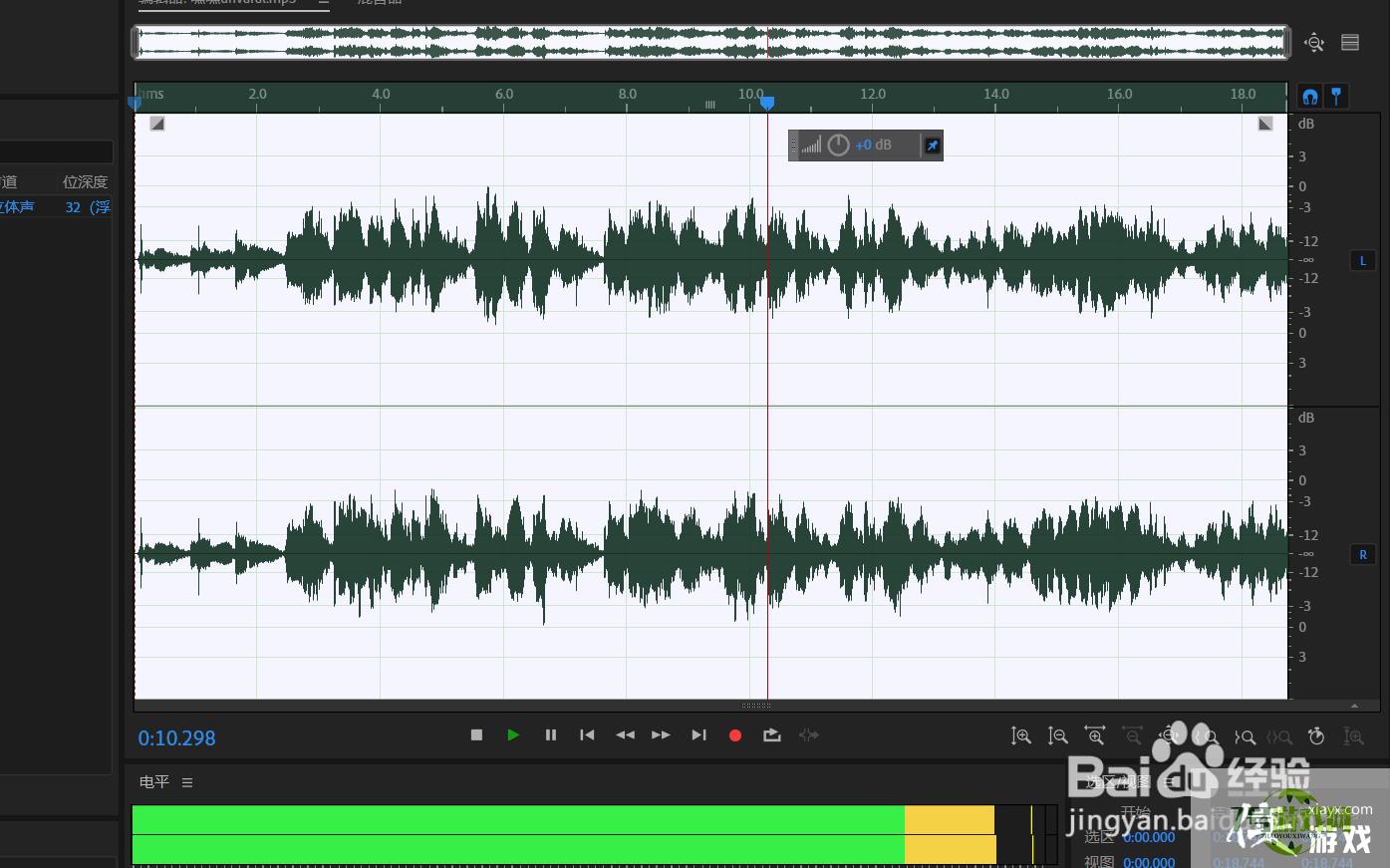Image resolution: width=1390 pixels, height=868 pixels.
Task: Zoom out full on all axes
Action: [x=1169, y=736]
